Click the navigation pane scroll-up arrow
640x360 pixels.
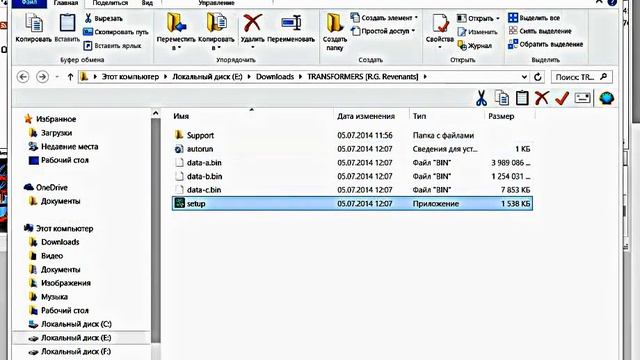pyautogui.click(x=155, y=113)
